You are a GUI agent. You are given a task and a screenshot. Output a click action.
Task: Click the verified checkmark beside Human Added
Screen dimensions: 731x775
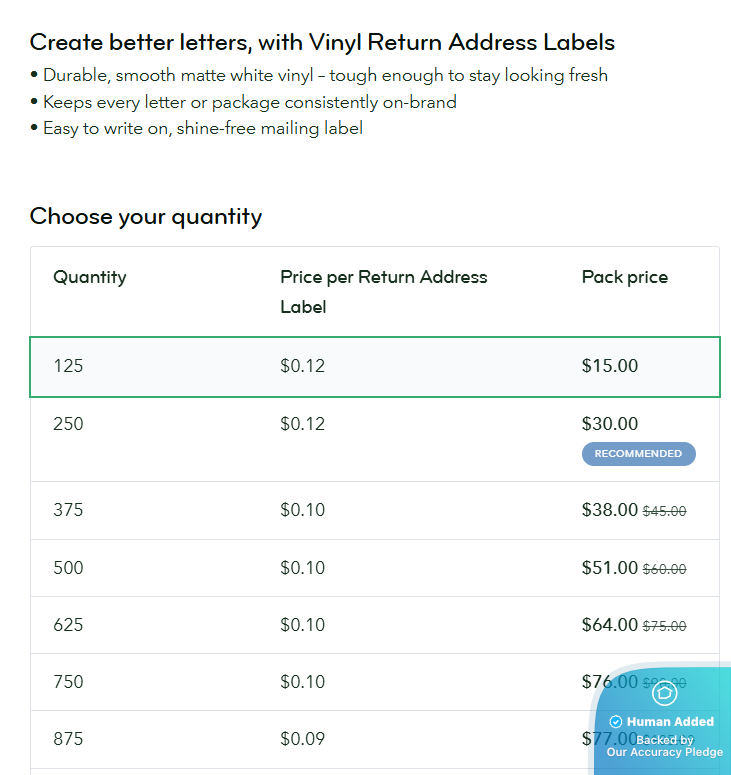(x=616, y=722)
